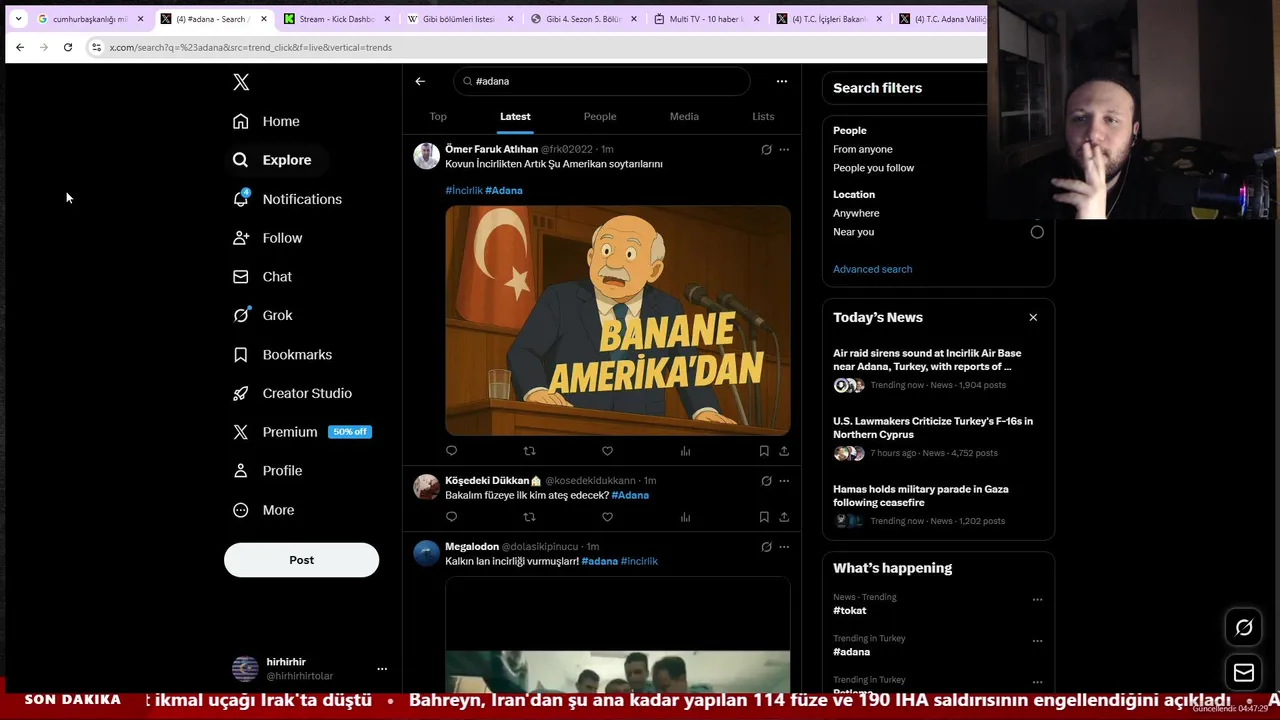Screen dimensions: 1280x720
Task: Close the Today's News panel
Action: click(x=1033, y=317)
